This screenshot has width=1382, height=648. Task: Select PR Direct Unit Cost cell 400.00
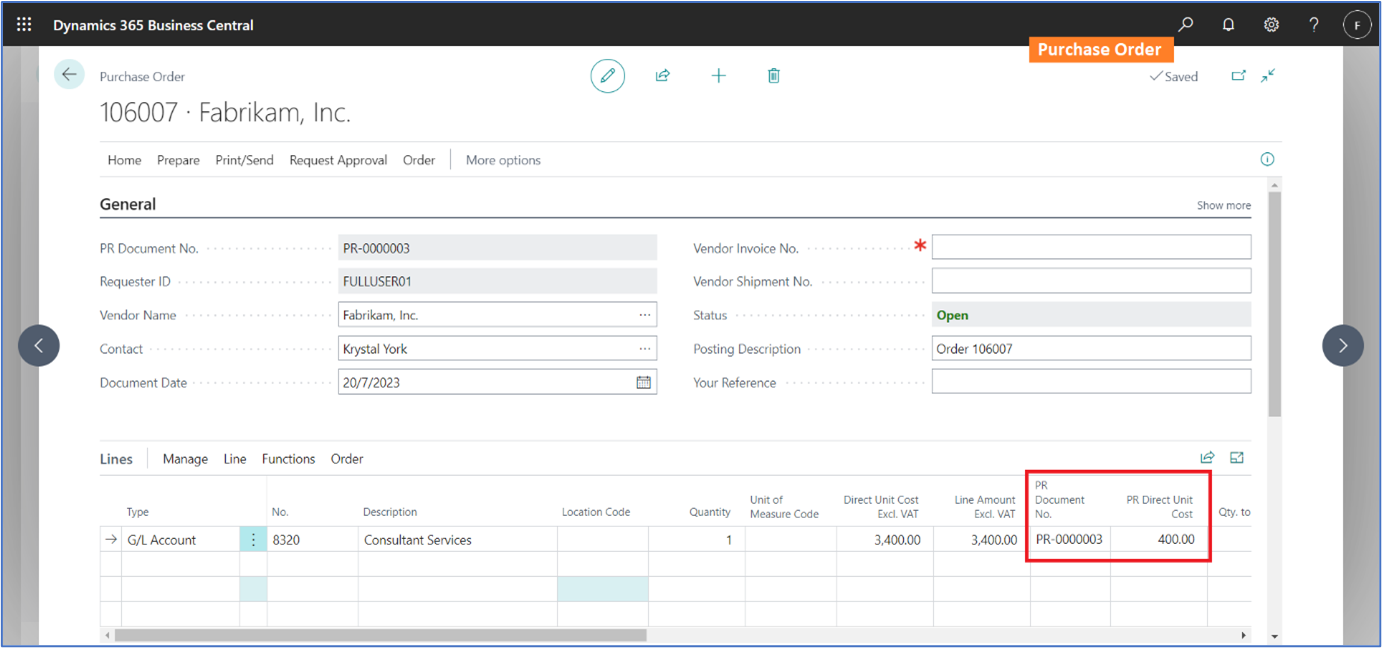point(1158,539)
